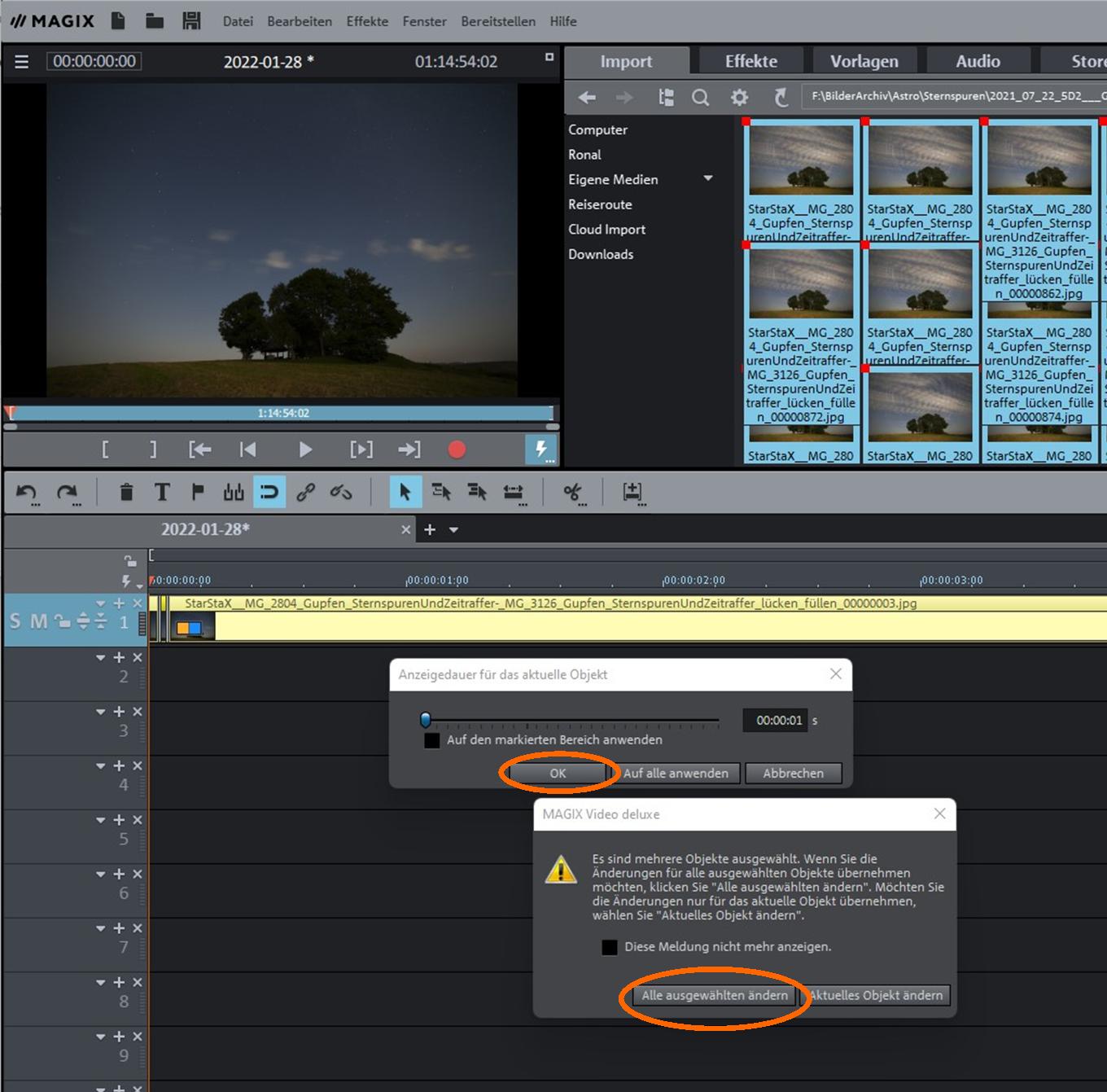
Task: Toggle the S solo button on track 1
Action: pyautogui.click(x=15, y=621)
